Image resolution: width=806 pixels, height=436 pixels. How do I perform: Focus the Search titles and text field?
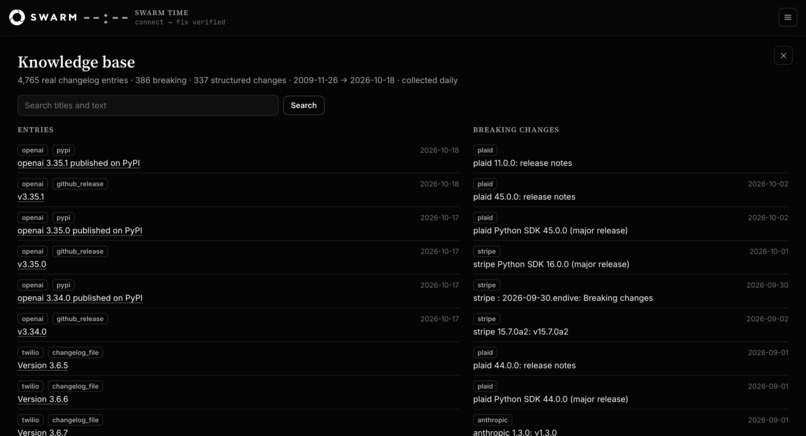coord(148,105)
